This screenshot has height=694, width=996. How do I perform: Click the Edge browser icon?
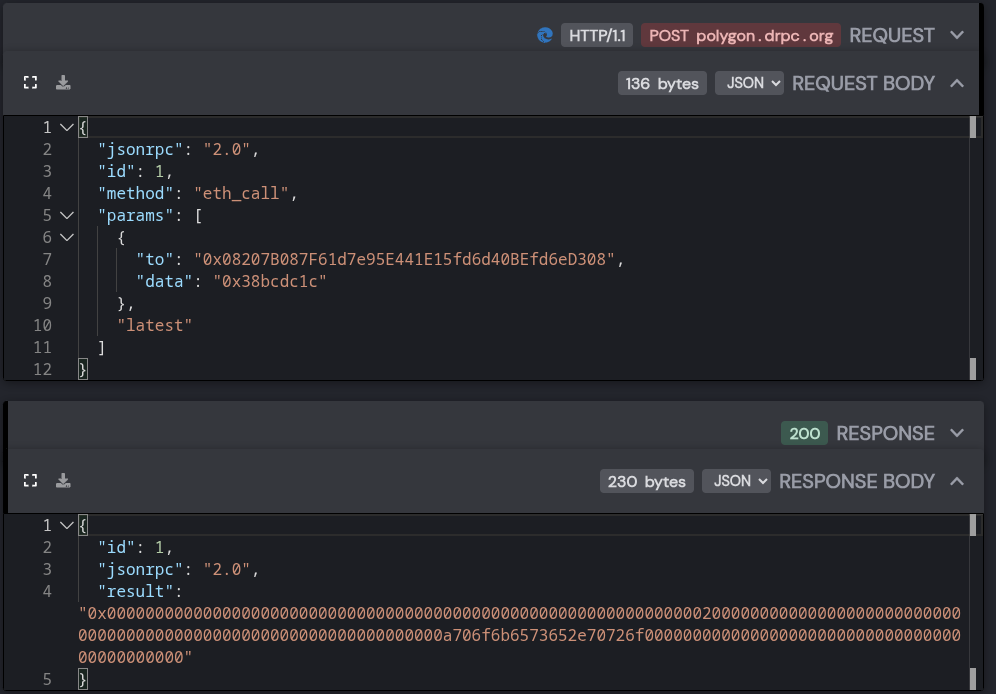point(544,35)
